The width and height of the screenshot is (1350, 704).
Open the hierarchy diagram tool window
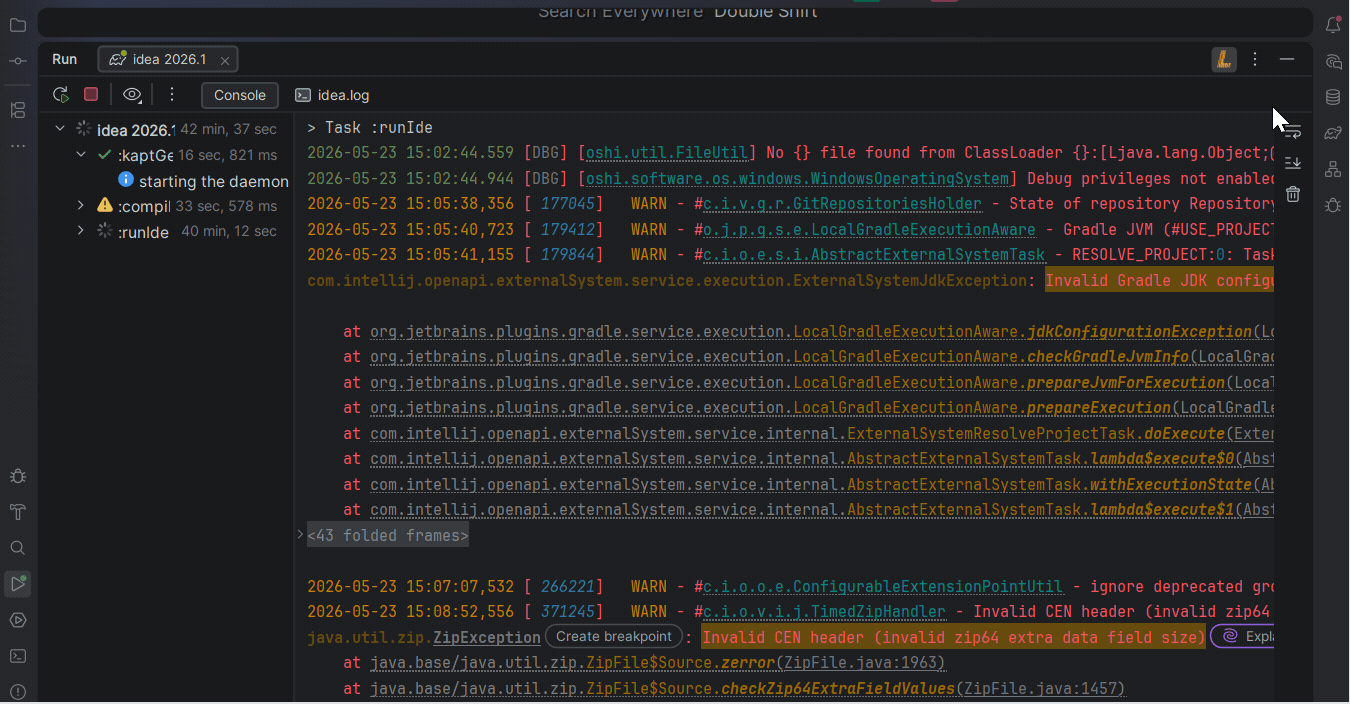(x=1332, y=169)
